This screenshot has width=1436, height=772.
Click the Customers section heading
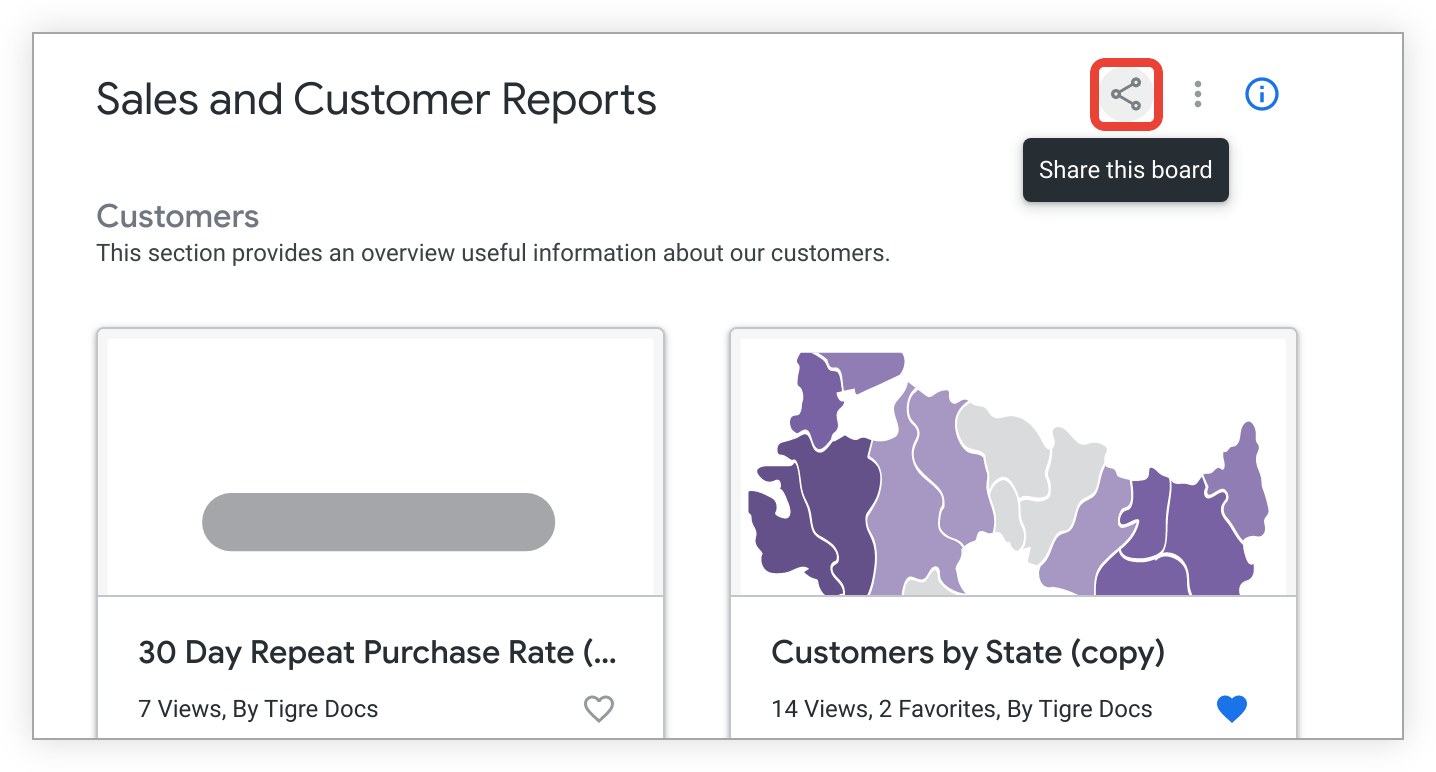coord(177,216)
